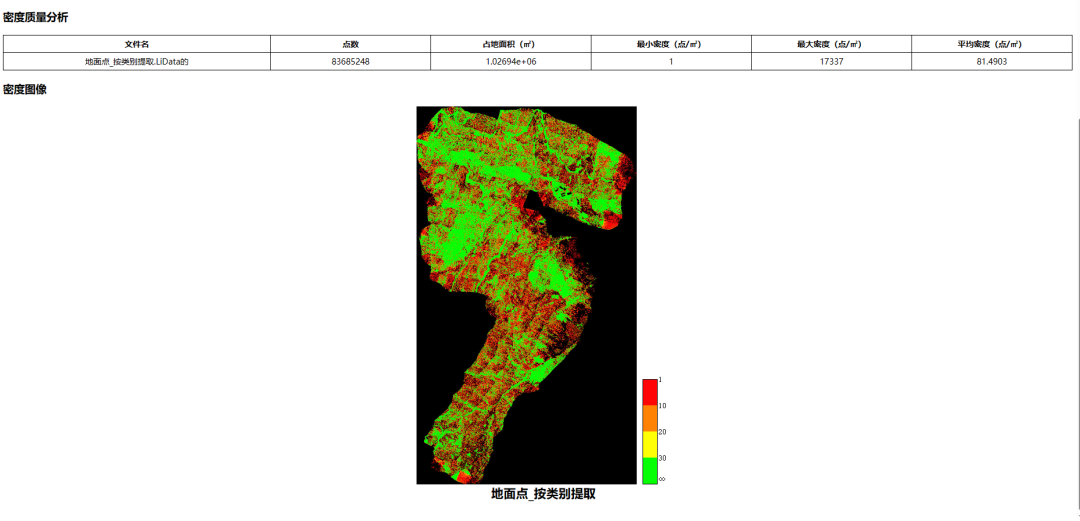The height and width of the screenshot is (521, 1080).
Task: Click the 密度质量分析 heading
Action: coord(36,17)
